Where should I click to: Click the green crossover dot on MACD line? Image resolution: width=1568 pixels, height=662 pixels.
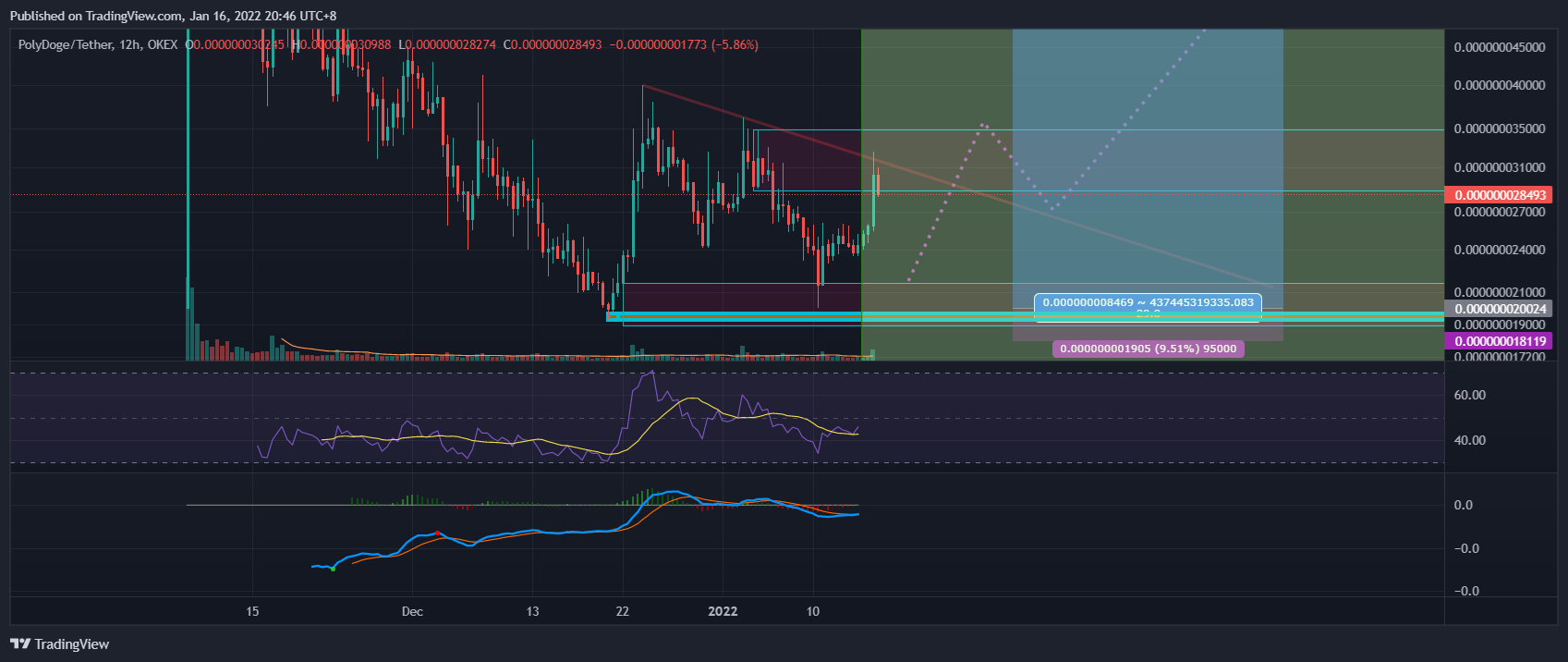point(333,569)
